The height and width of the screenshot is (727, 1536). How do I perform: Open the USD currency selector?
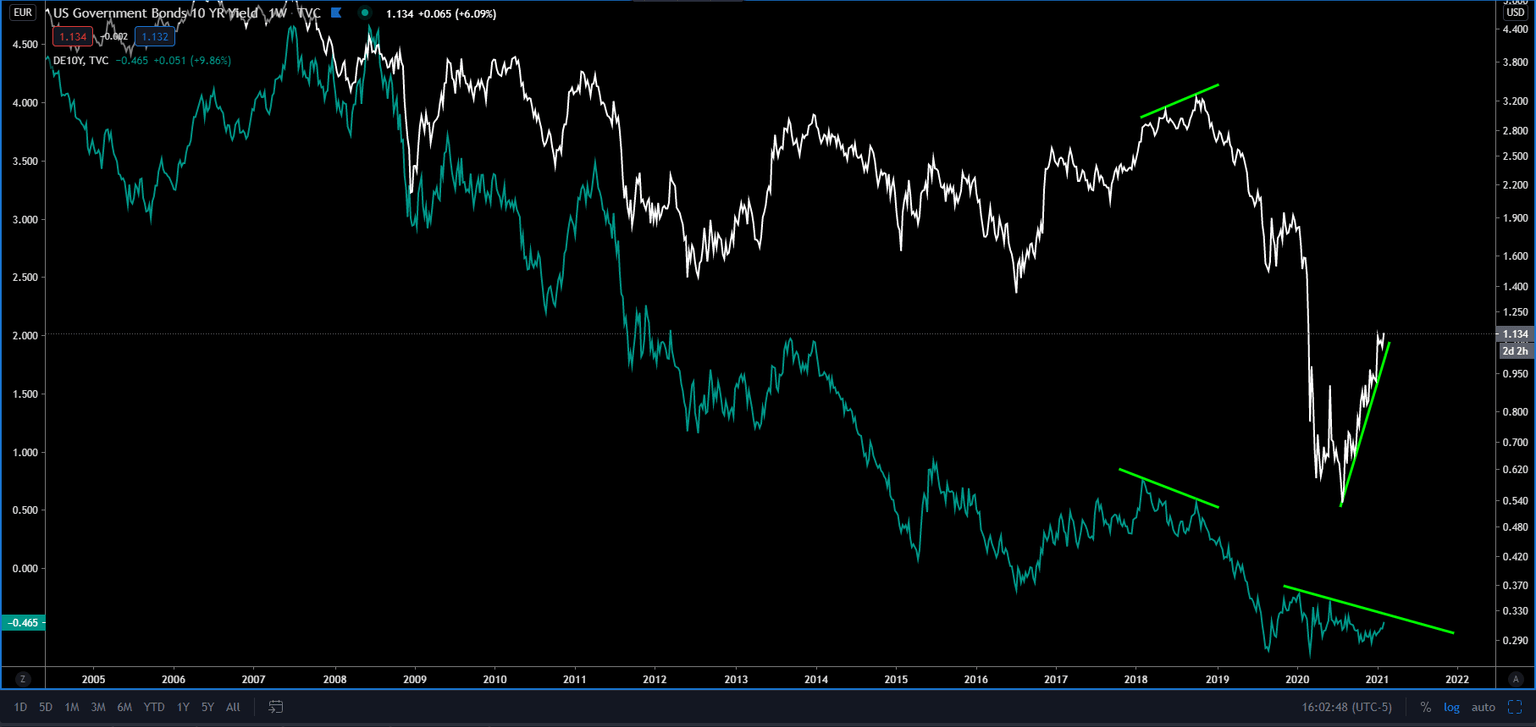click(1514, 13)
